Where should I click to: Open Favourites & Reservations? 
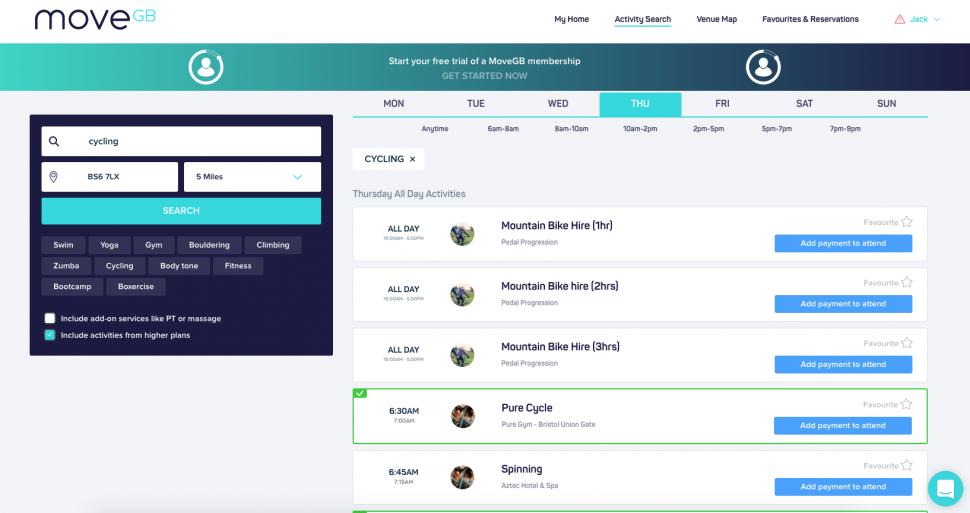coord(810,19)
